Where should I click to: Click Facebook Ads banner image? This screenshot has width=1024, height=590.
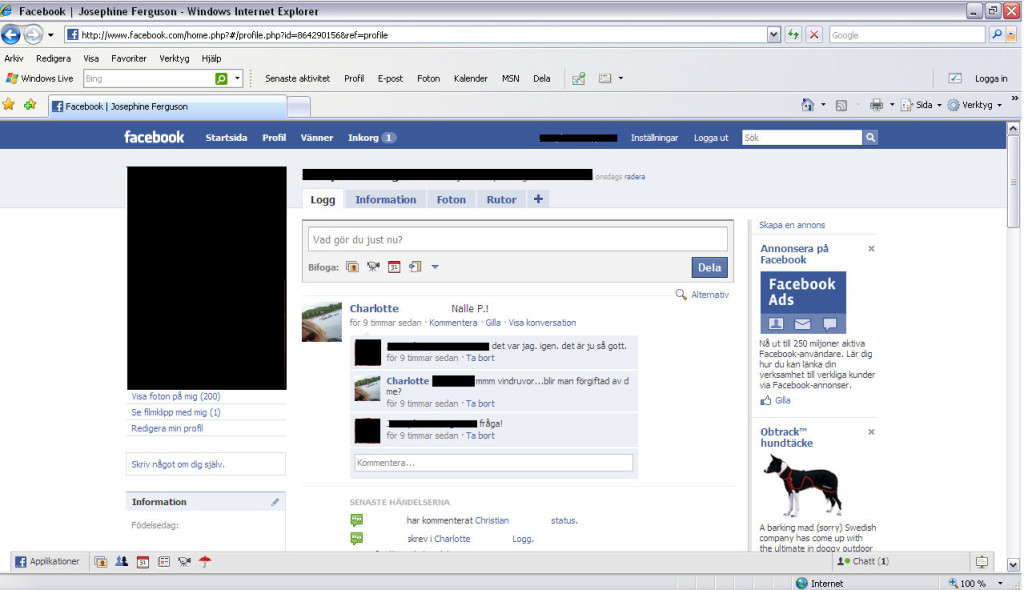point(803,303)
